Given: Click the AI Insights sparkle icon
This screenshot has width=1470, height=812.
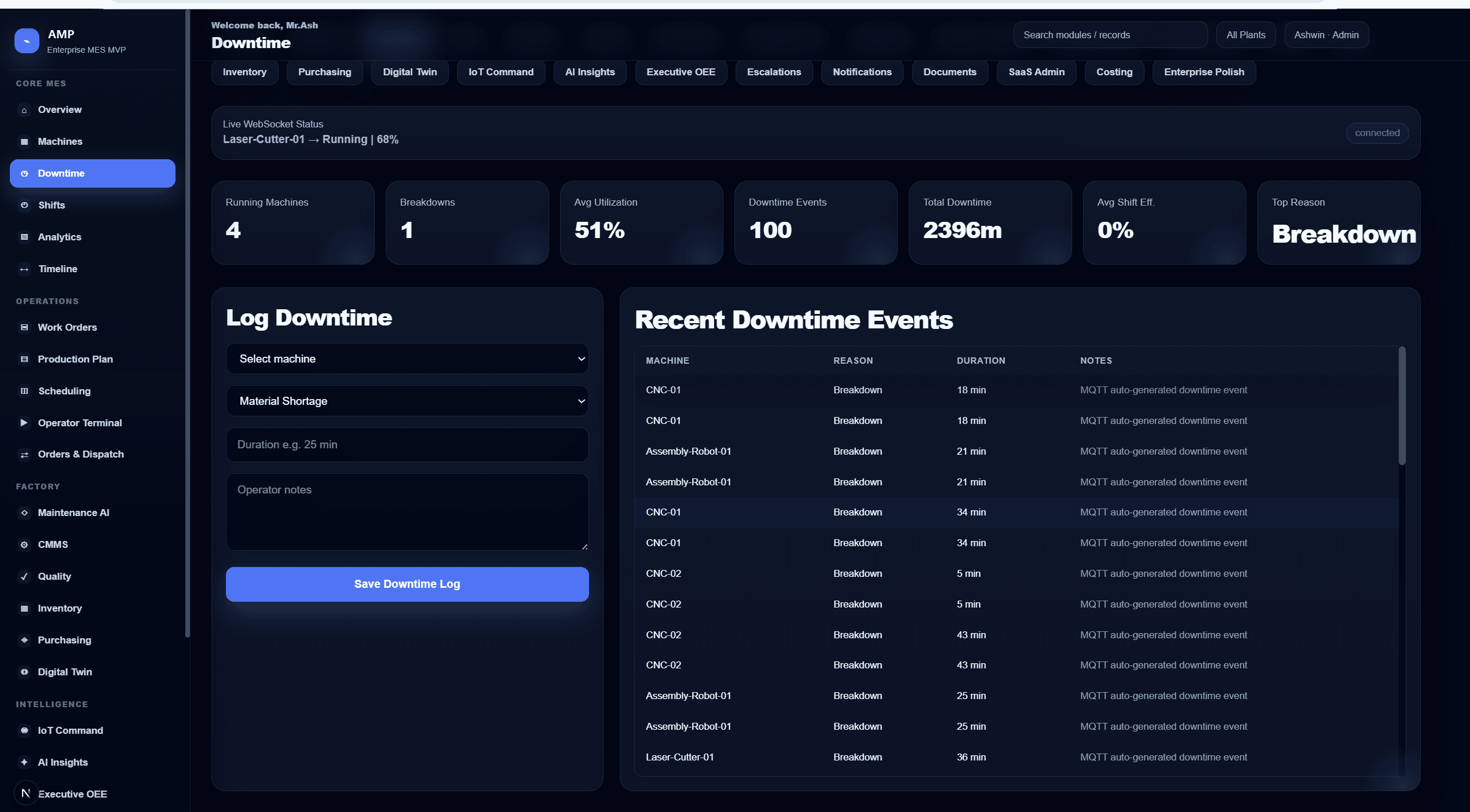Looking at the screenshot, I should click(24, 762).
